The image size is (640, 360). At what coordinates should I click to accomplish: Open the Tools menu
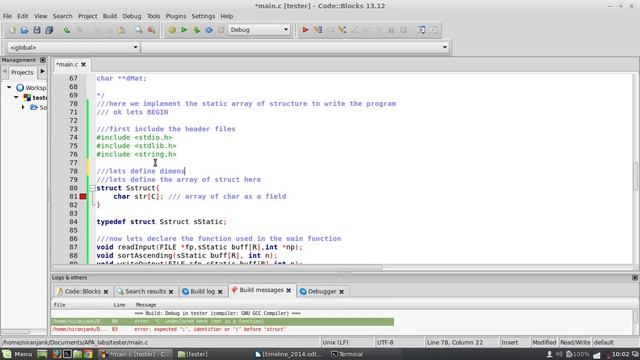coord(153,16)
